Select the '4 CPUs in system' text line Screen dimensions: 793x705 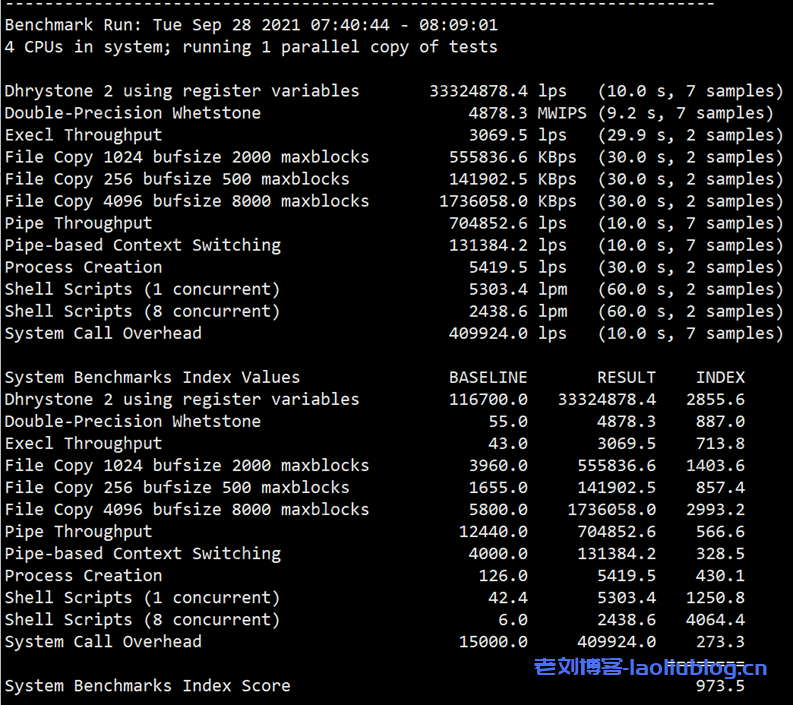click(250, 47)
